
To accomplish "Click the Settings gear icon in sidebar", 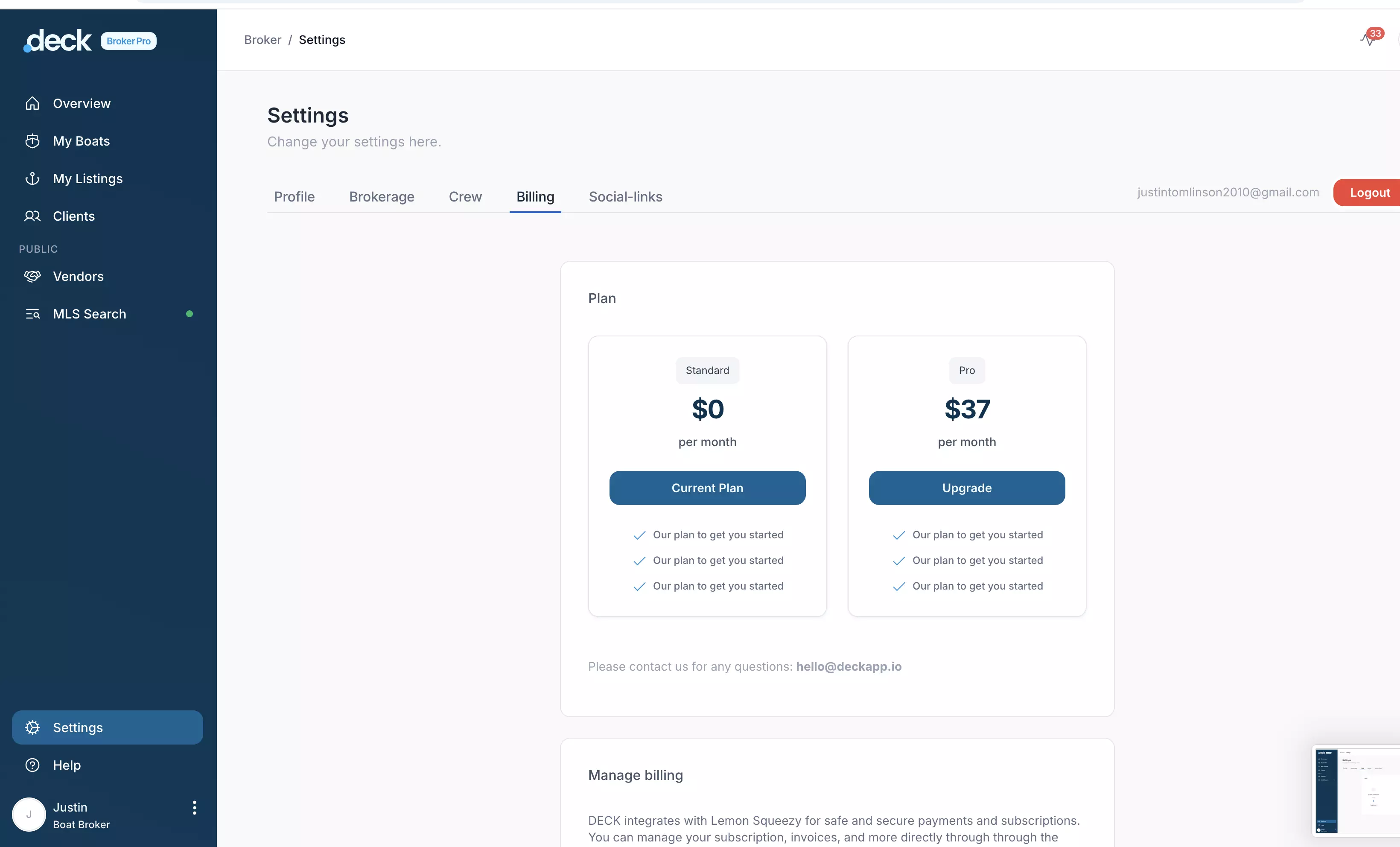I will 32,727.
